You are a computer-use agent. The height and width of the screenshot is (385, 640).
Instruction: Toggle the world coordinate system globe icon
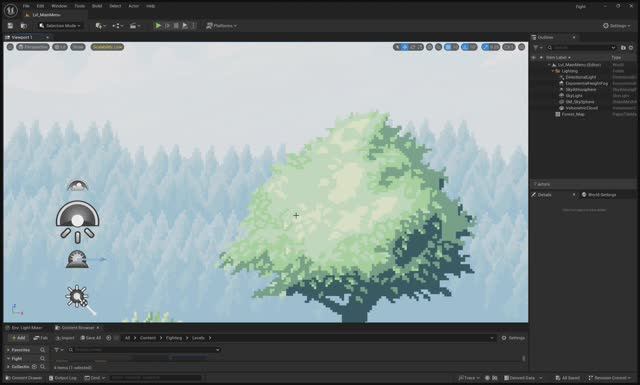pyautogui.click(x=429, y=47)
